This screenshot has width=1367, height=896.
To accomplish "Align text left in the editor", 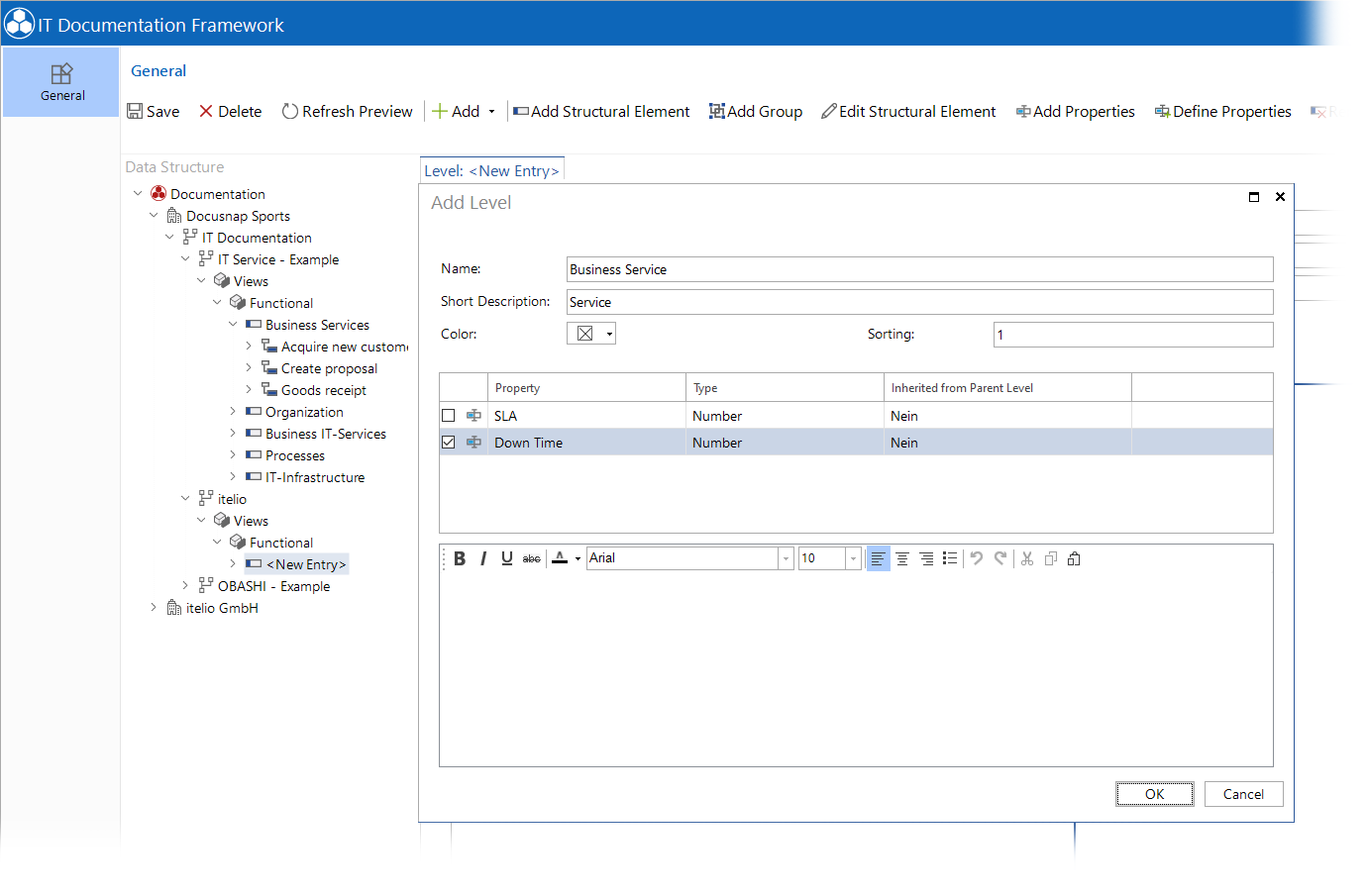I will [x=878, y=558].
